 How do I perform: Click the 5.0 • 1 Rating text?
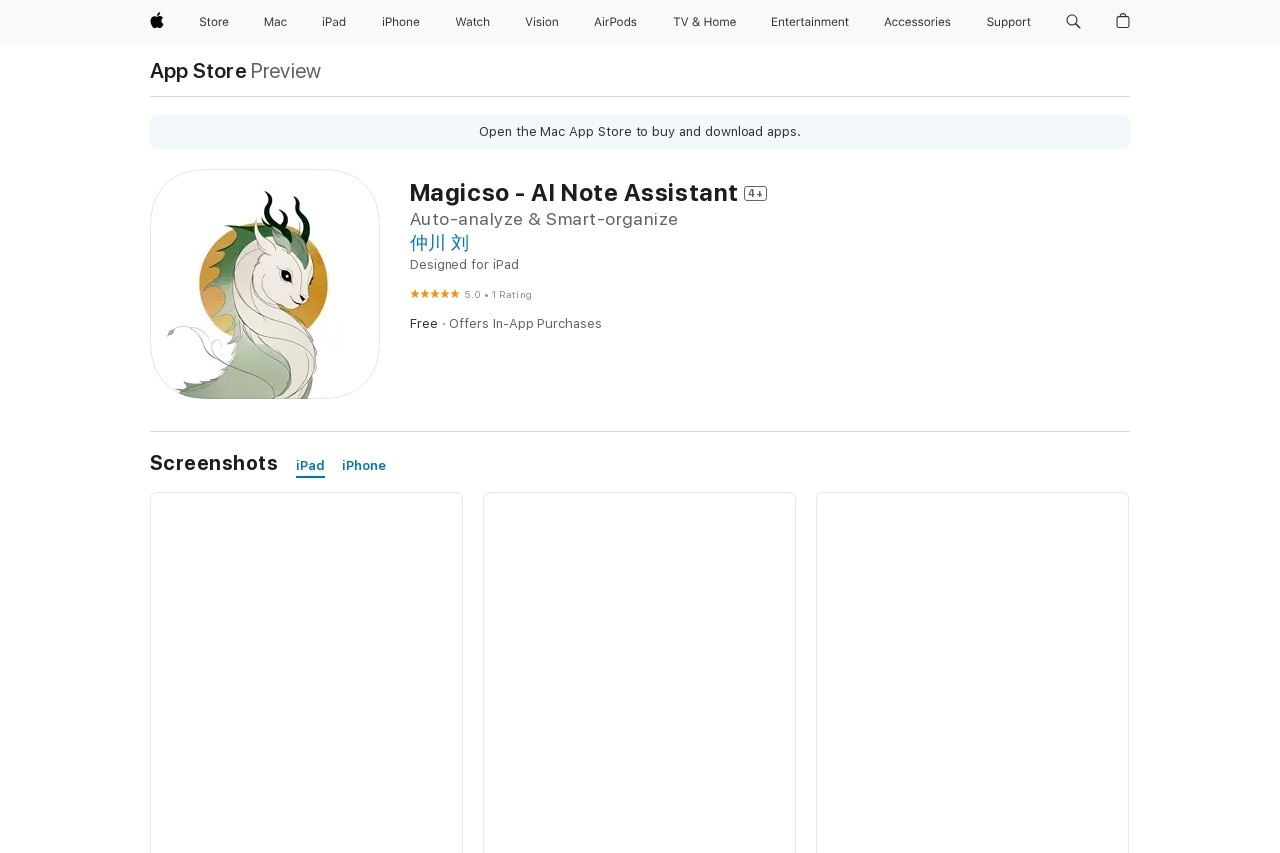pos(498,295)
